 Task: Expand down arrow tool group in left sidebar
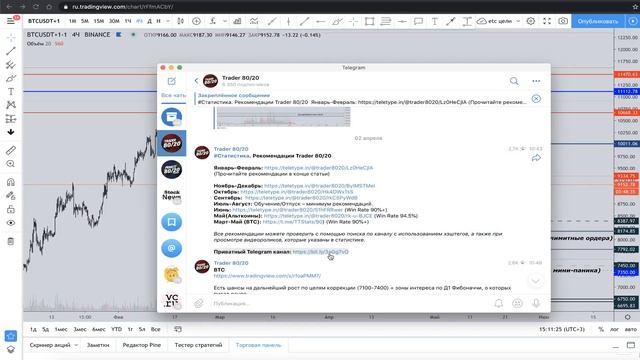[x=11, y=132]
